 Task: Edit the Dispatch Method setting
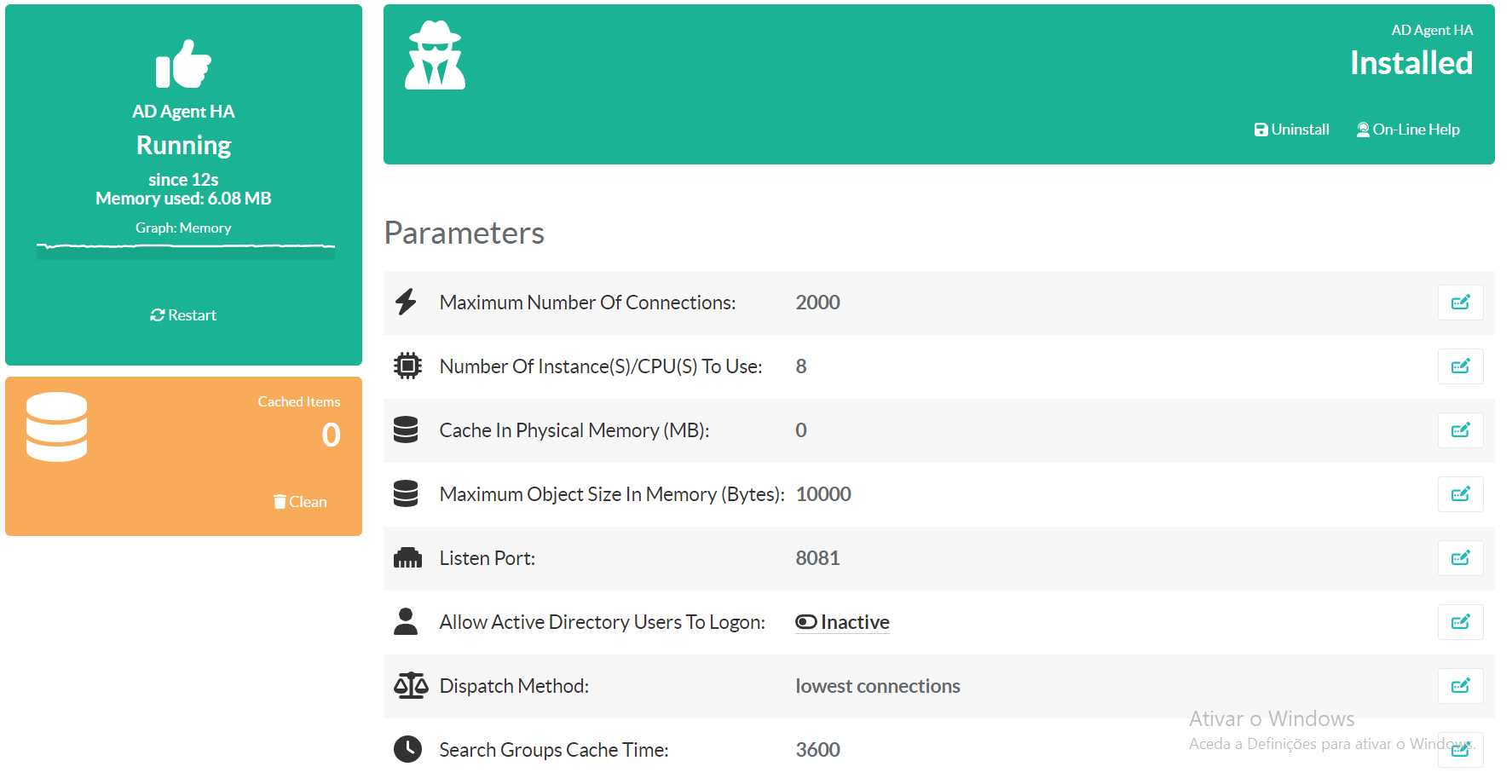click(1460, 686)
